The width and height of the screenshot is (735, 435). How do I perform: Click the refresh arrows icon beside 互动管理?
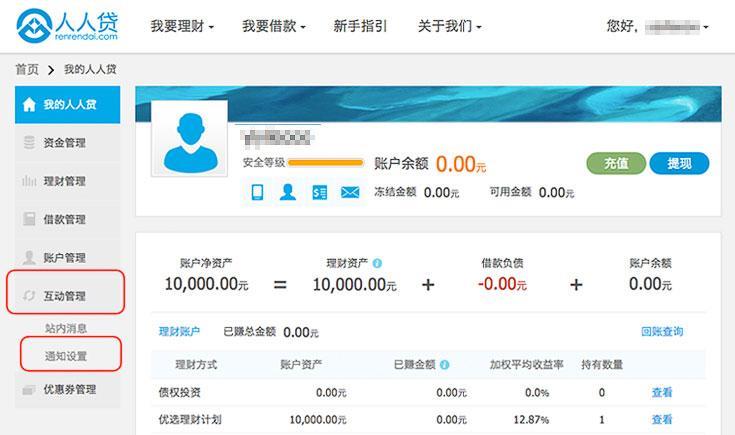pos(29,296)
